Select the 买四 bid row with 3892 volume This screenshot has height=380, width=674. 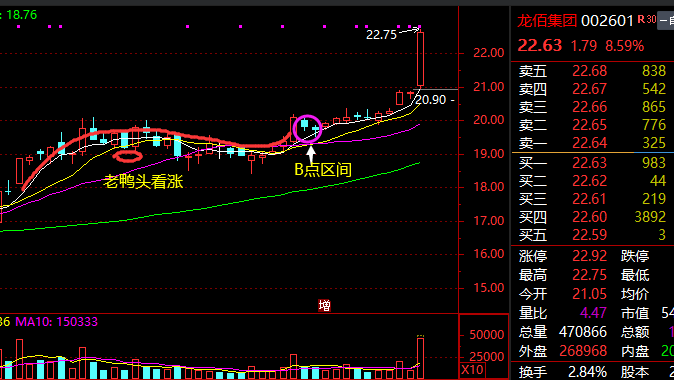(593, 217)
